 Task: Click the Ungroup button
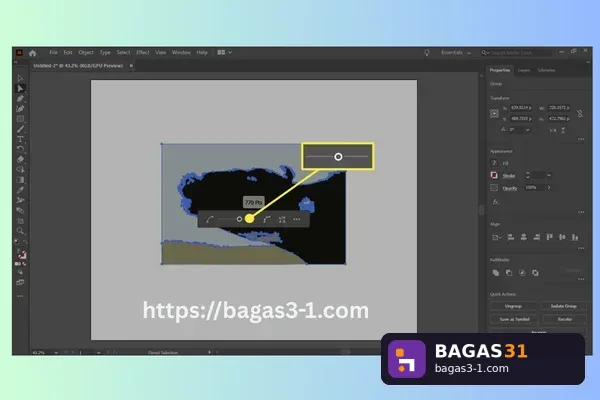click(x=513, y=306)
